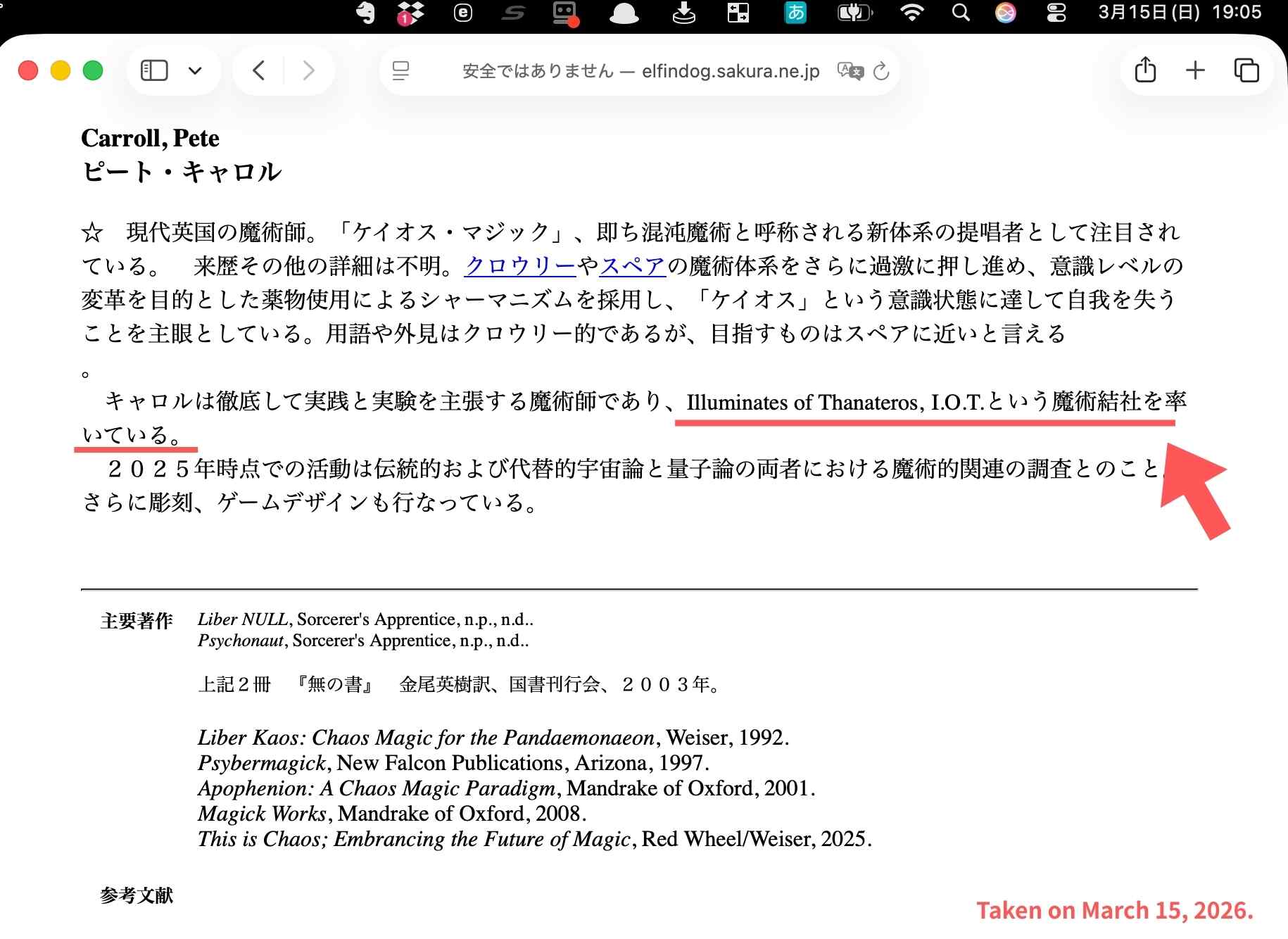Click the elfindog.sakura.ne.jp address field

pyautogui.click(x=640, y=71)
